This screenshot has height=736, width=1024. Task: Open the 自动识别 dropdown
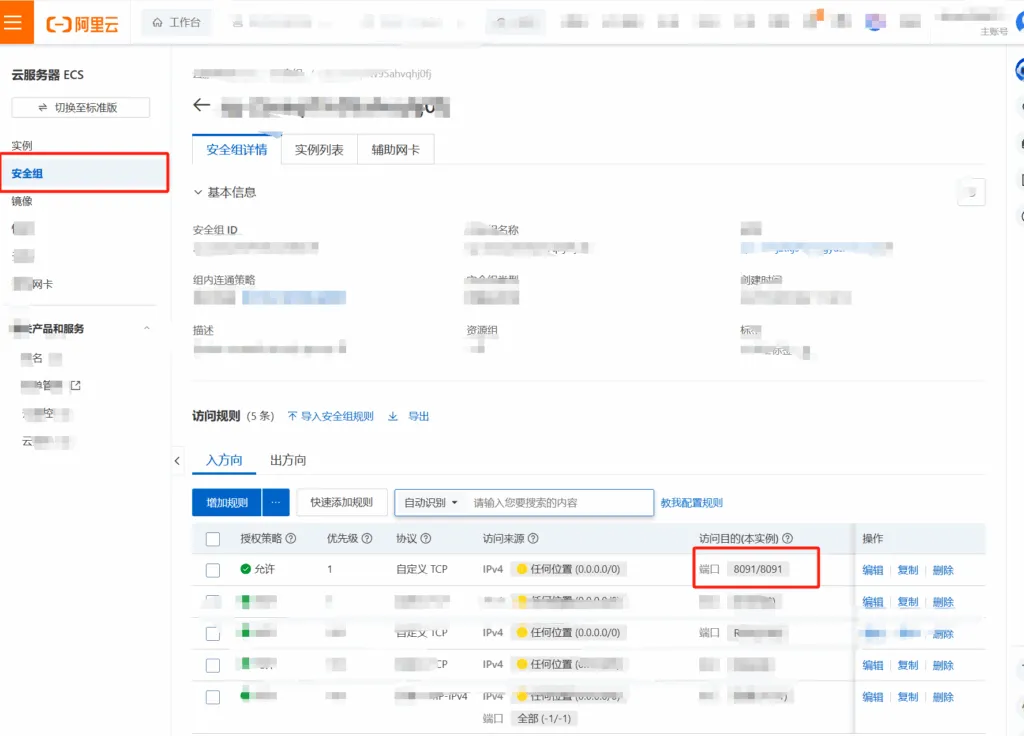click(x=430, y=502)
